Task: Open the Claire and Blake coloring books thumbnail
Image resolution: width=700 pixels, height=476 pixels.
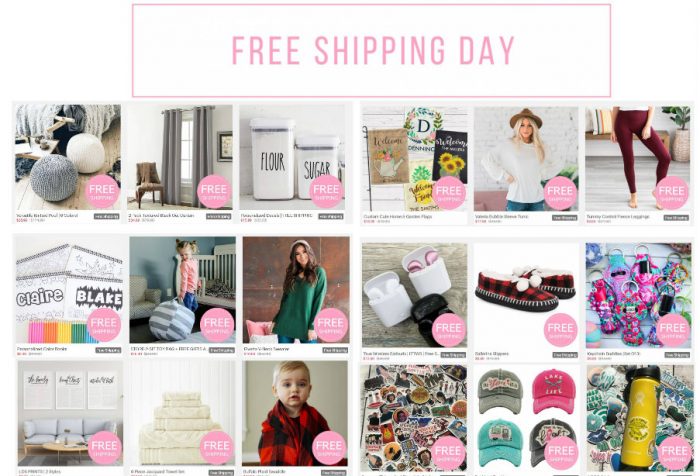Action: click(x=69, y=290)
